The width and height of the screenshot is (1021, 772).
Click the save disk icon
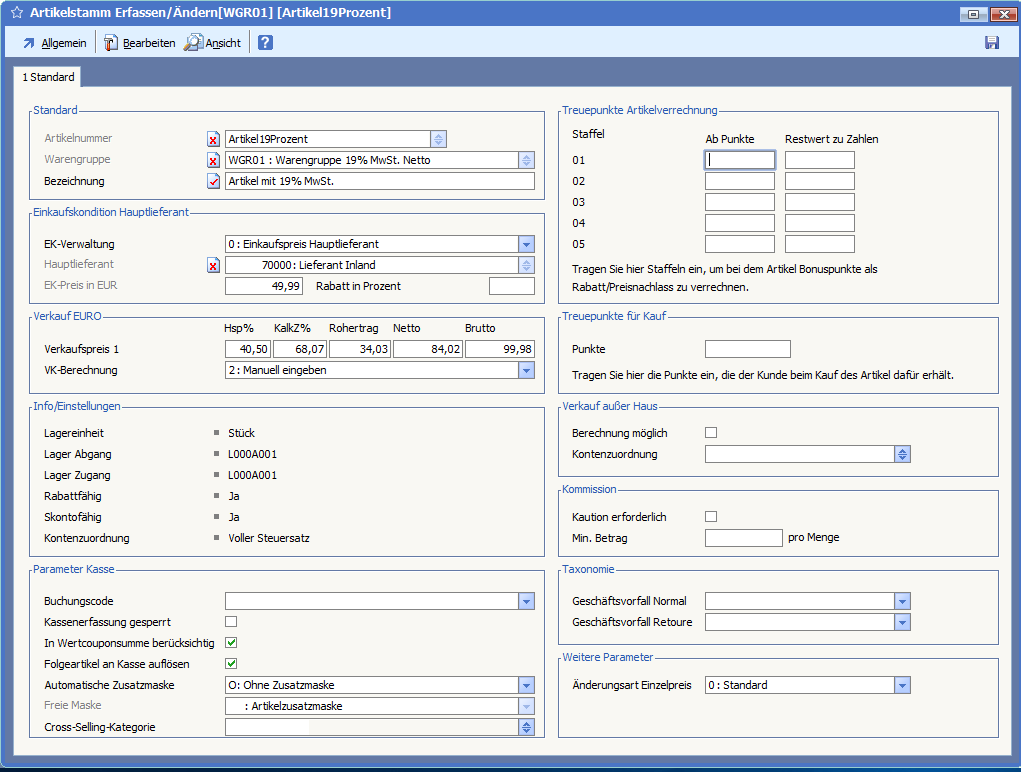(x=992, y=43)
